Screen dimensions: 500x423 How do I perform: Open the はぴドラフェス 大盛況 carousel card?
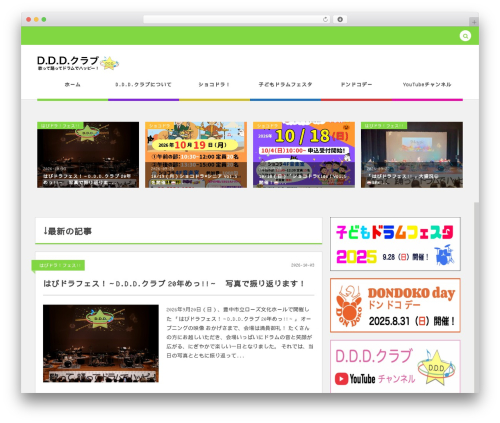point(412,155)
